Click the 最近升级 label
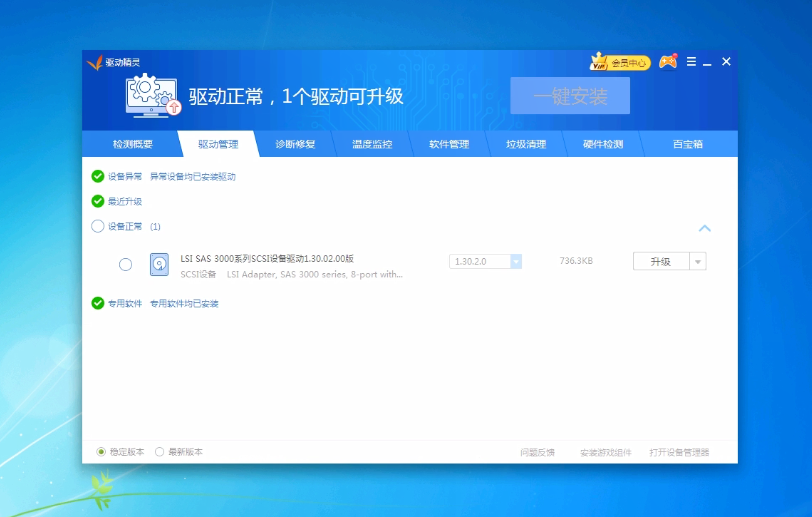812x517 pixels. [x=125, y=201]
